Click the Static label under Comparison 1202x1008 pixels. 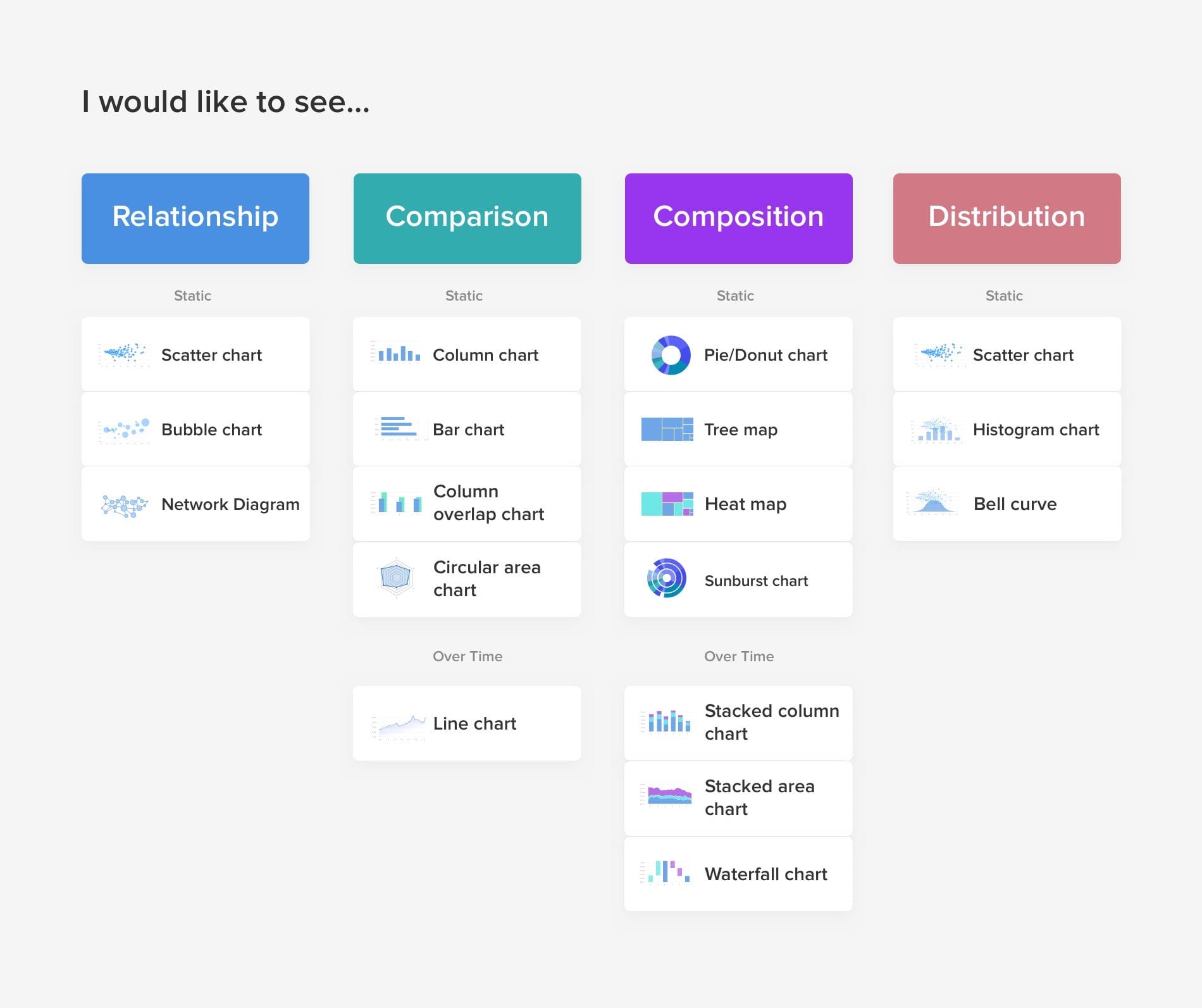point(464,296)
